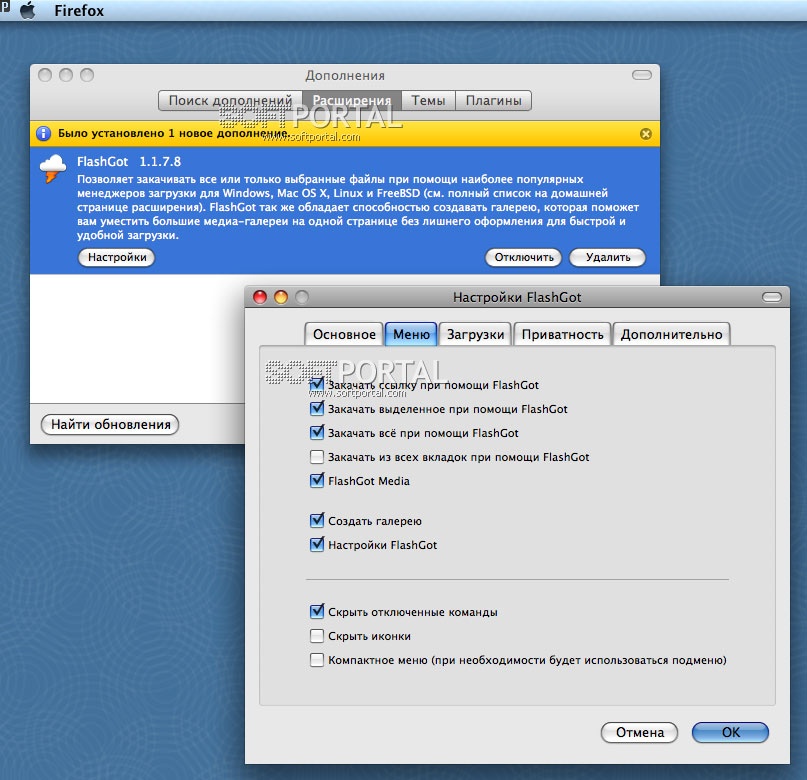807x780 pixels.
Task: Click Отмена in settings dialog
Action: (640, 732)
